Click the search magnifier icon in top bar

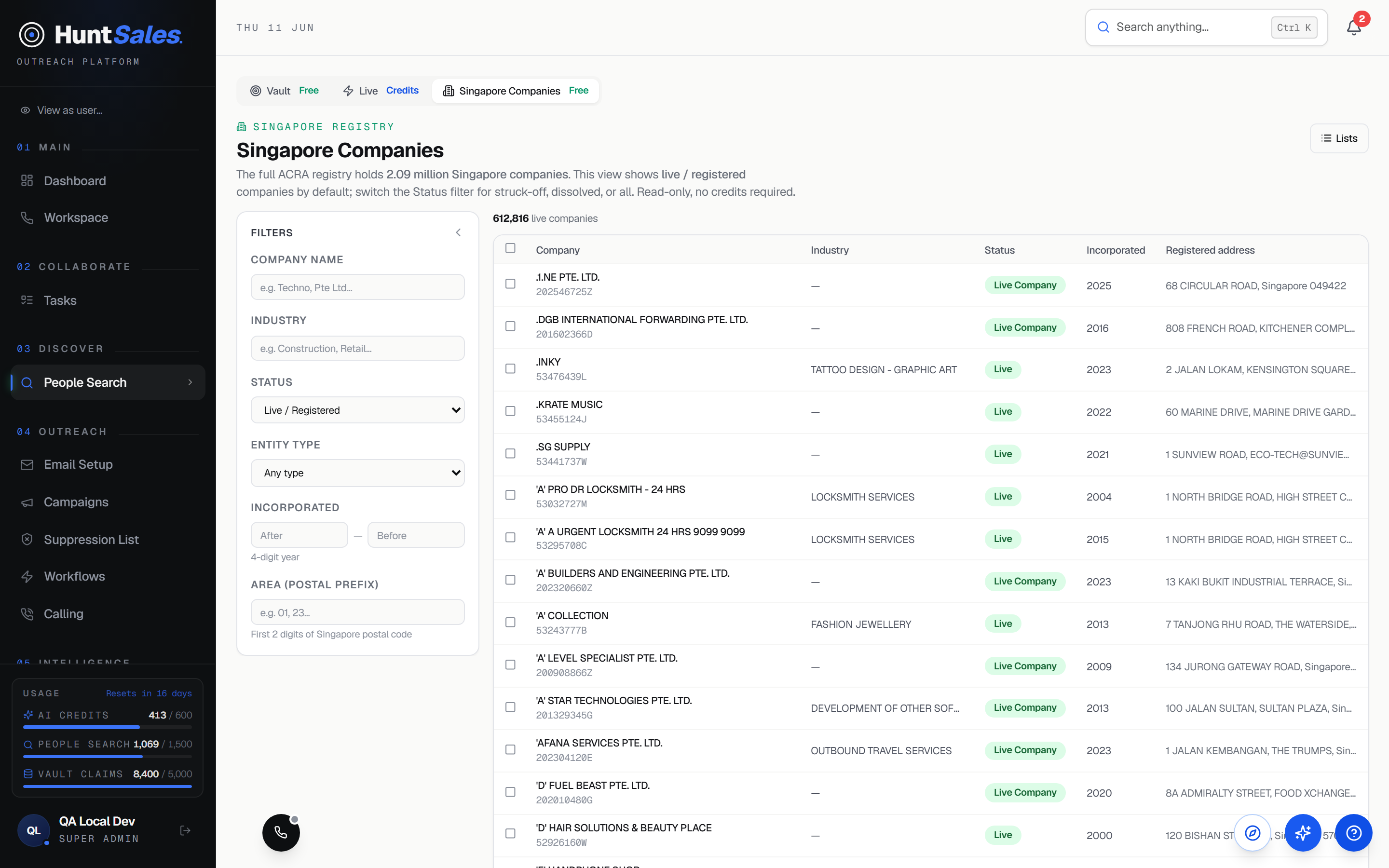pos(1103,27)
